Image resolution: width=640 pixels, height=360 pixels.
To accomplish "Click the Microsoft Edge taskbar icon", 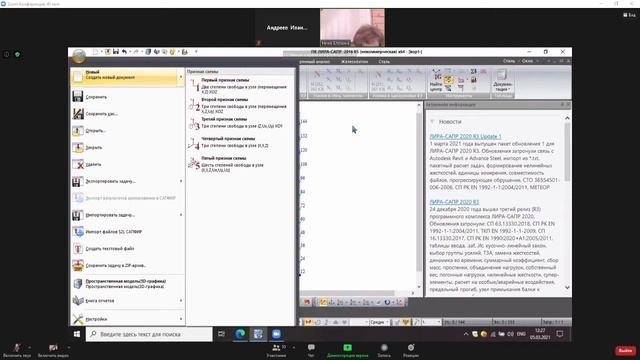I will click(x=240, y=334).
